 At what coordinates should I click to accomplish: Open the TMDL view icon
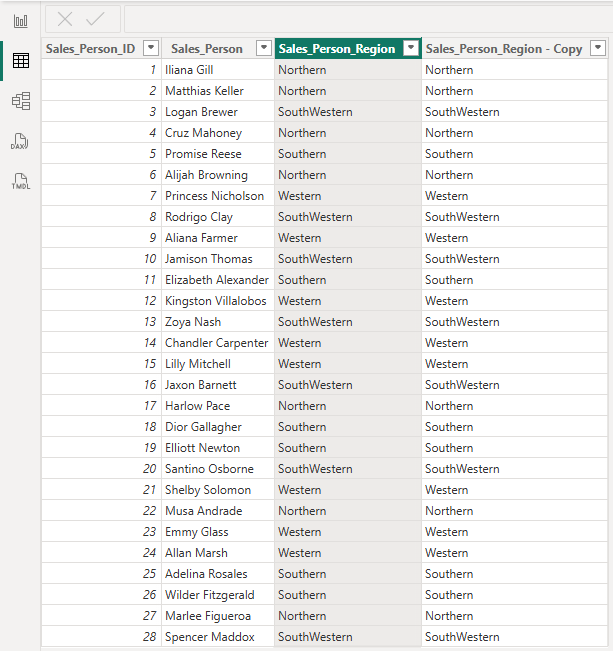(x=21, y=181)
